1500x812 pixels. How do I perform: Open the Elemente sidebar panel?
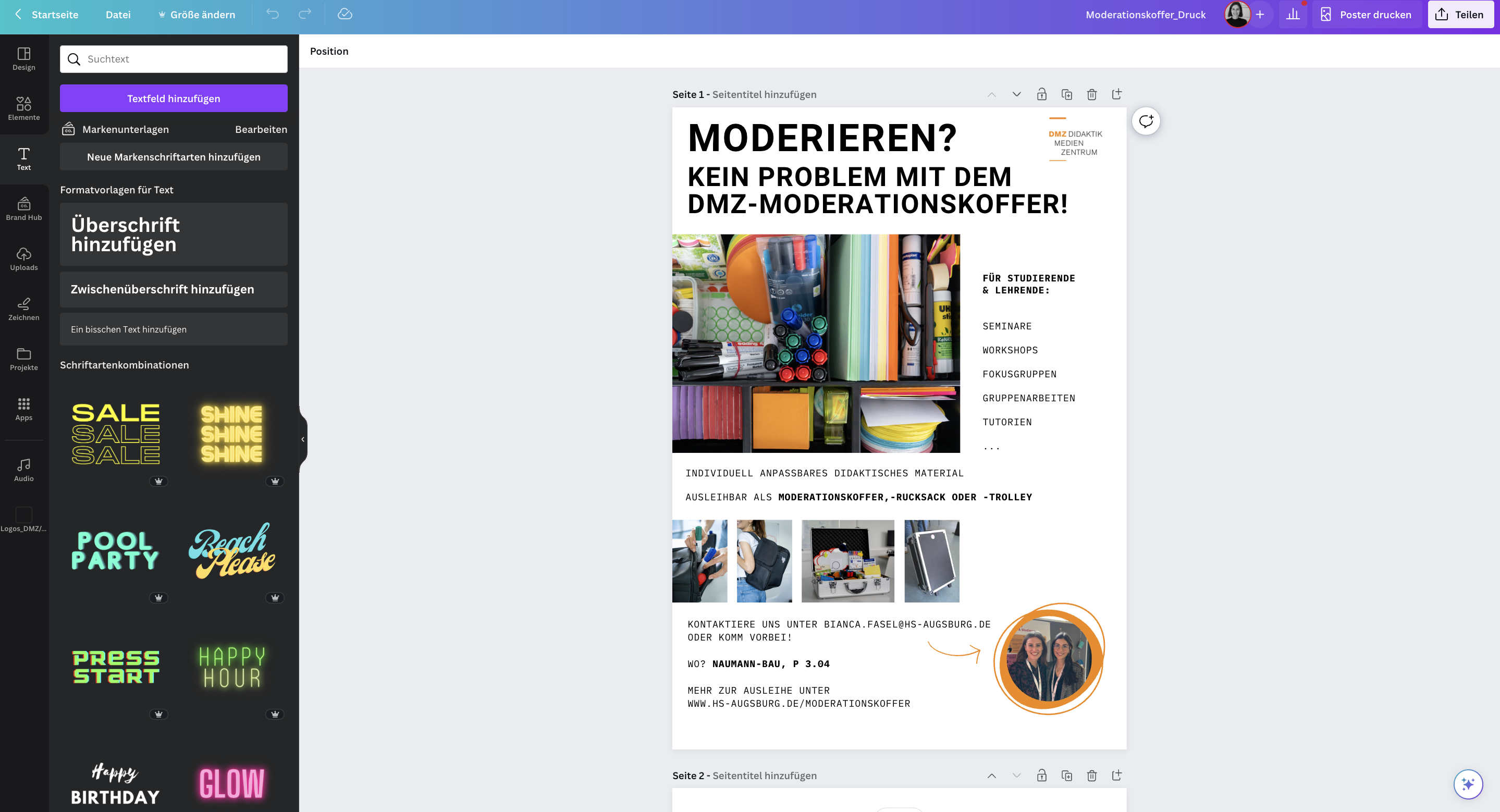pos(24,108)
